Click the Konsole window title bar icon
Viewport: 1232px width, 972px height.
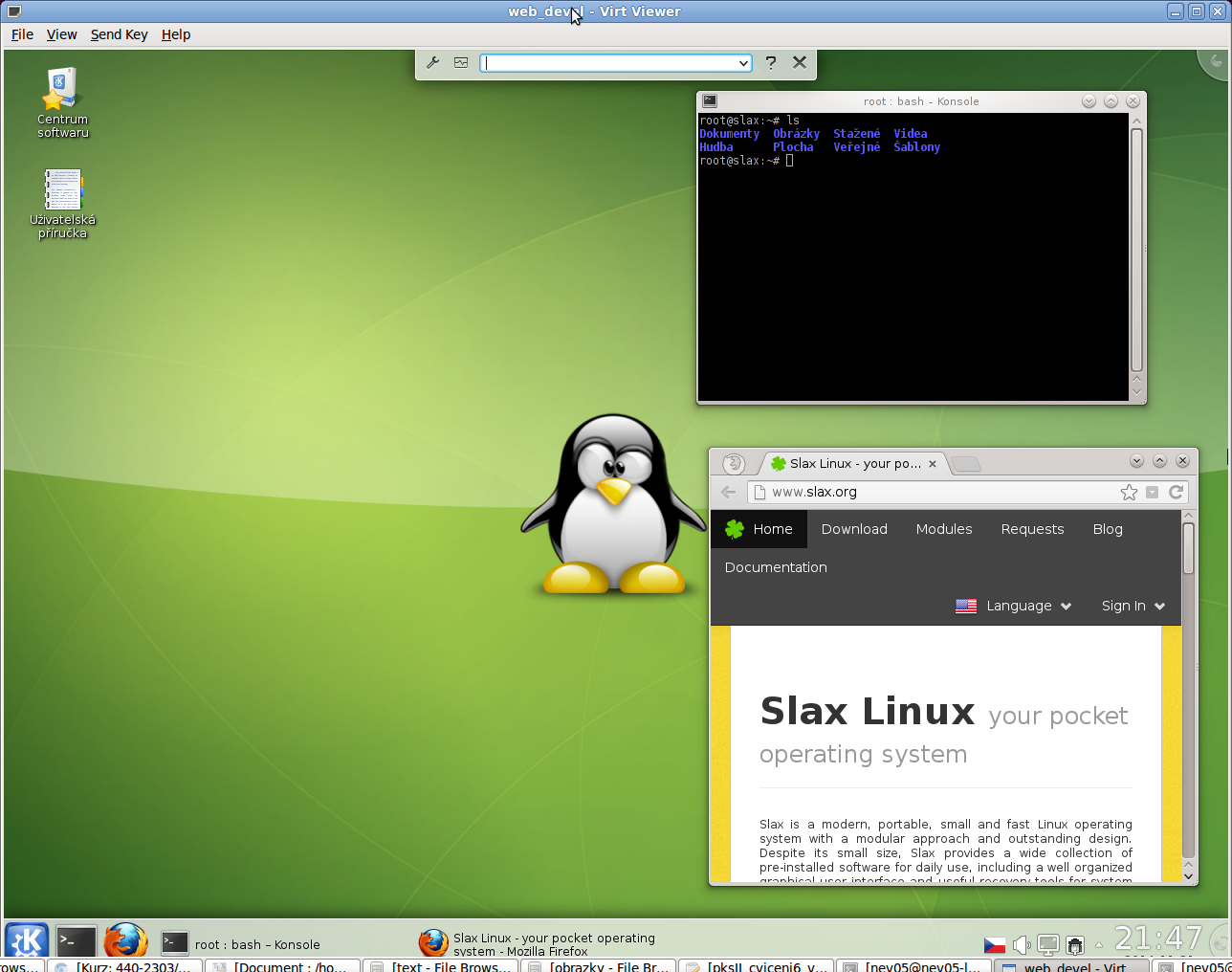(x=710, y=100)
